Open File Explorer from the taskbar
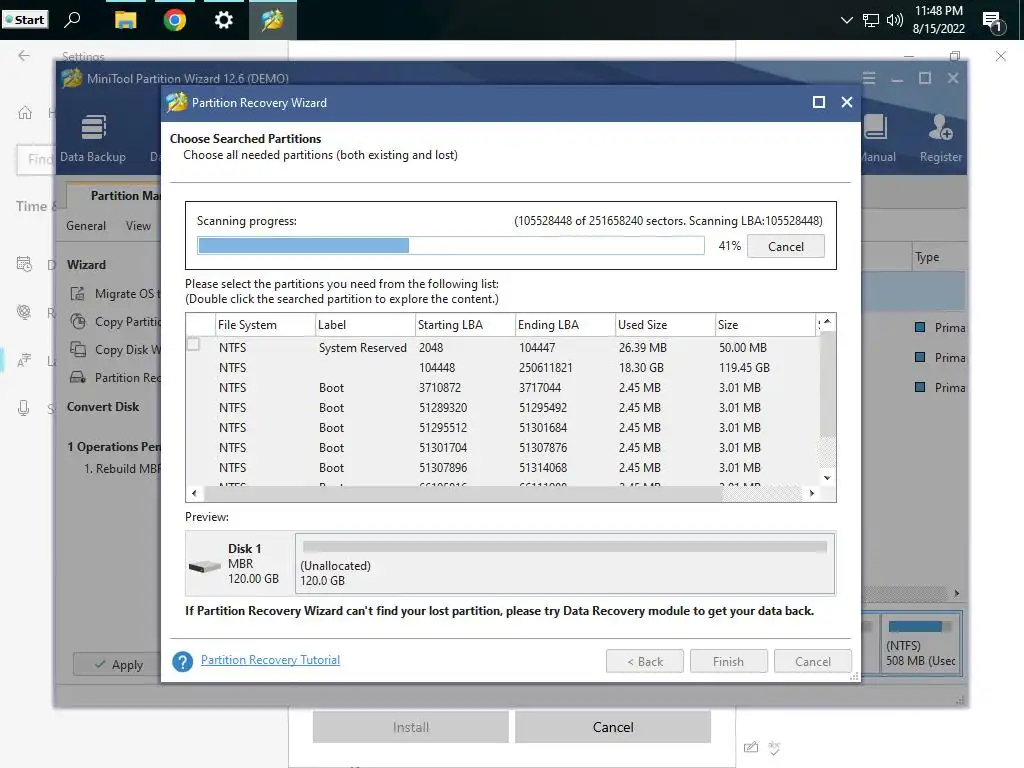This screenshot has height=768, width=1024. point(125,20)
